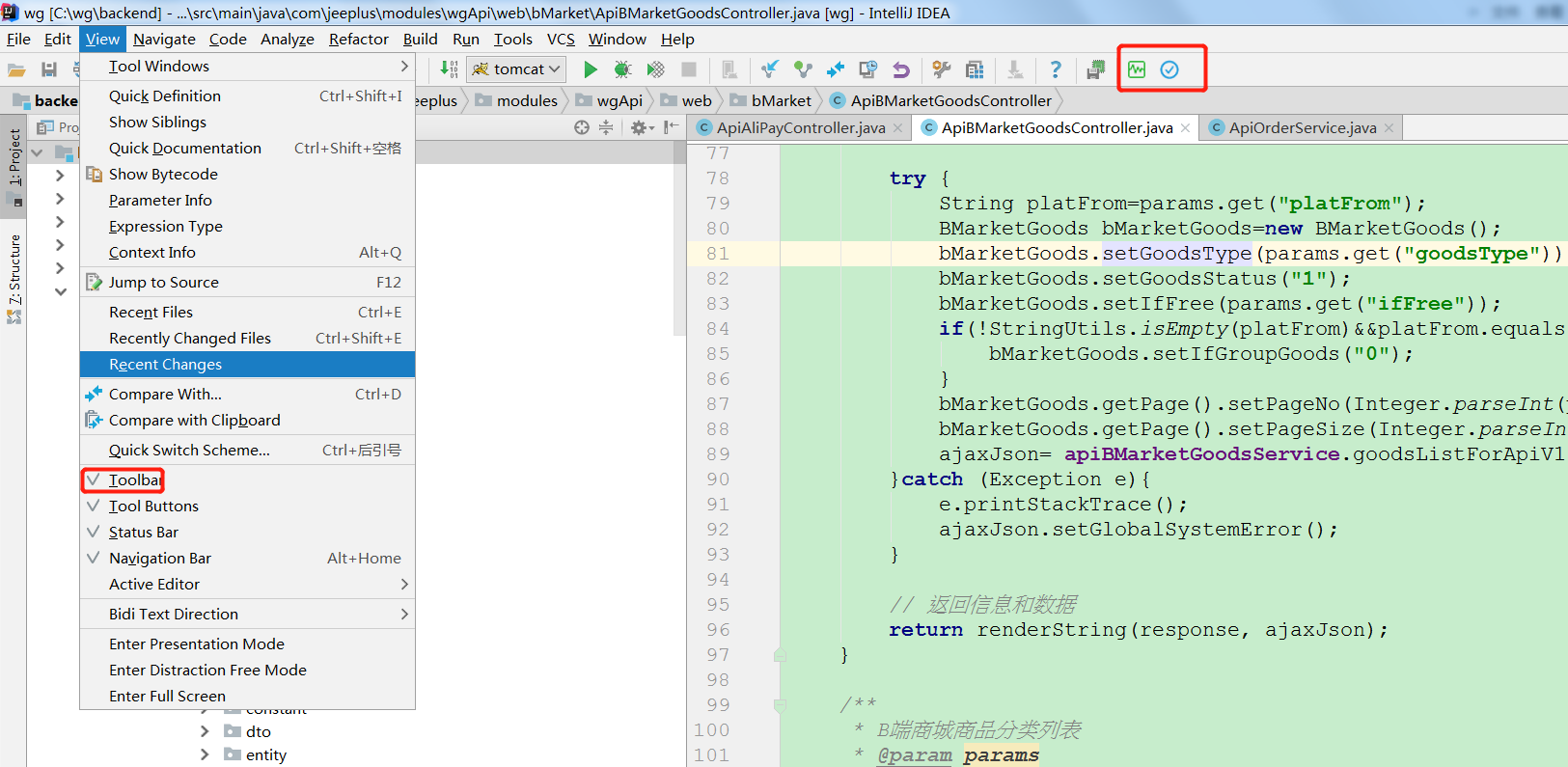Open the Refactor menu

tap(358, 39)
